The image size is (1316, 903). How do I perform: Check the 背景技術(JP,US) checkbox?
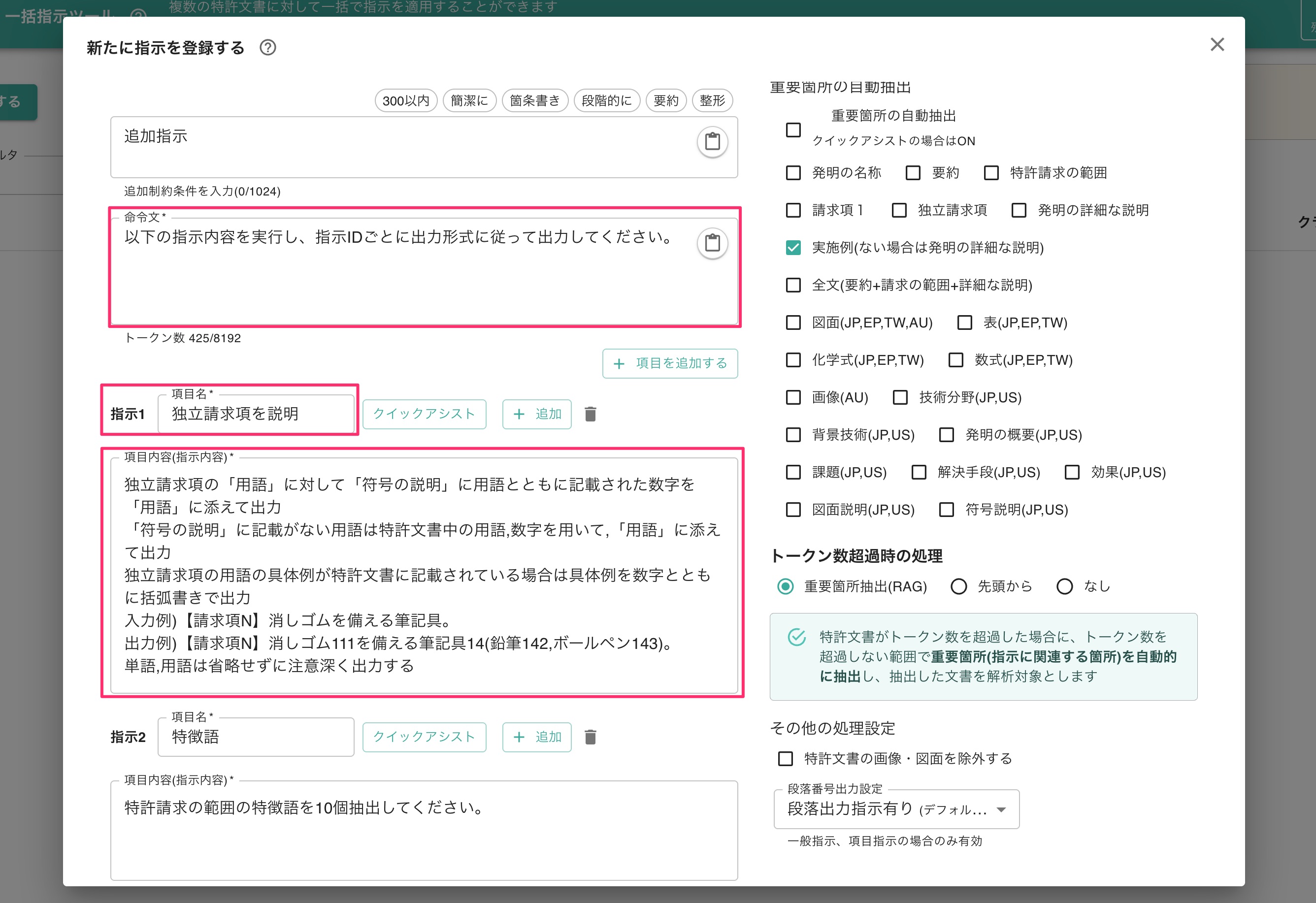[x=793, y=435]
